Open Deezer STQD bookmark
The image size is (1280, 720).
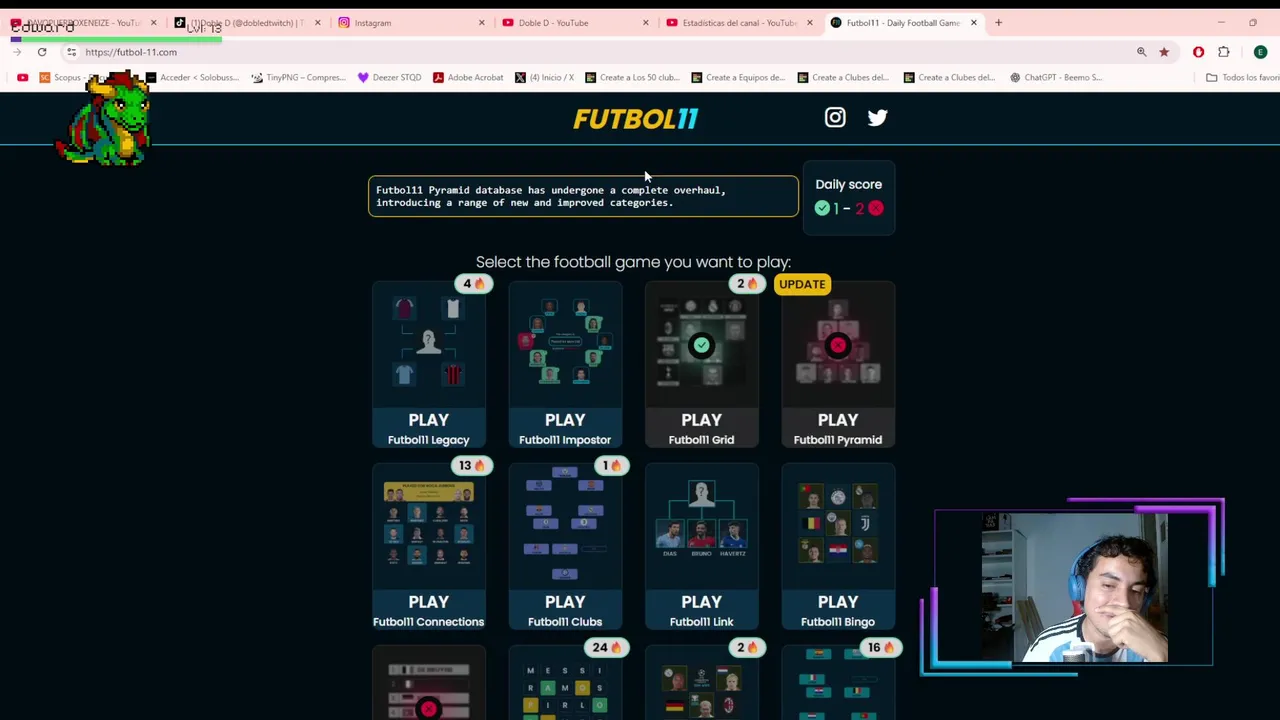pyautogui.click(x=389, y=77)
